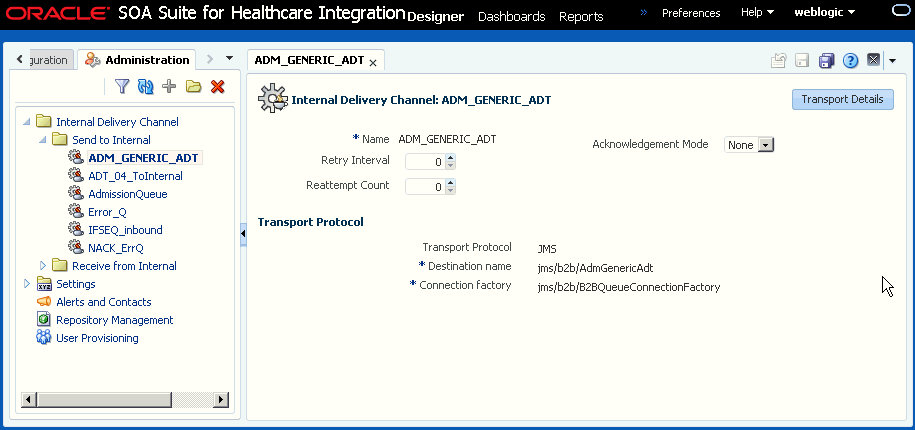Image resolution: width=915 pixels, height=430 pixels.
Task: Click the navigator horizontal scrollbar left arrow
Action: [x=29, y=400]
